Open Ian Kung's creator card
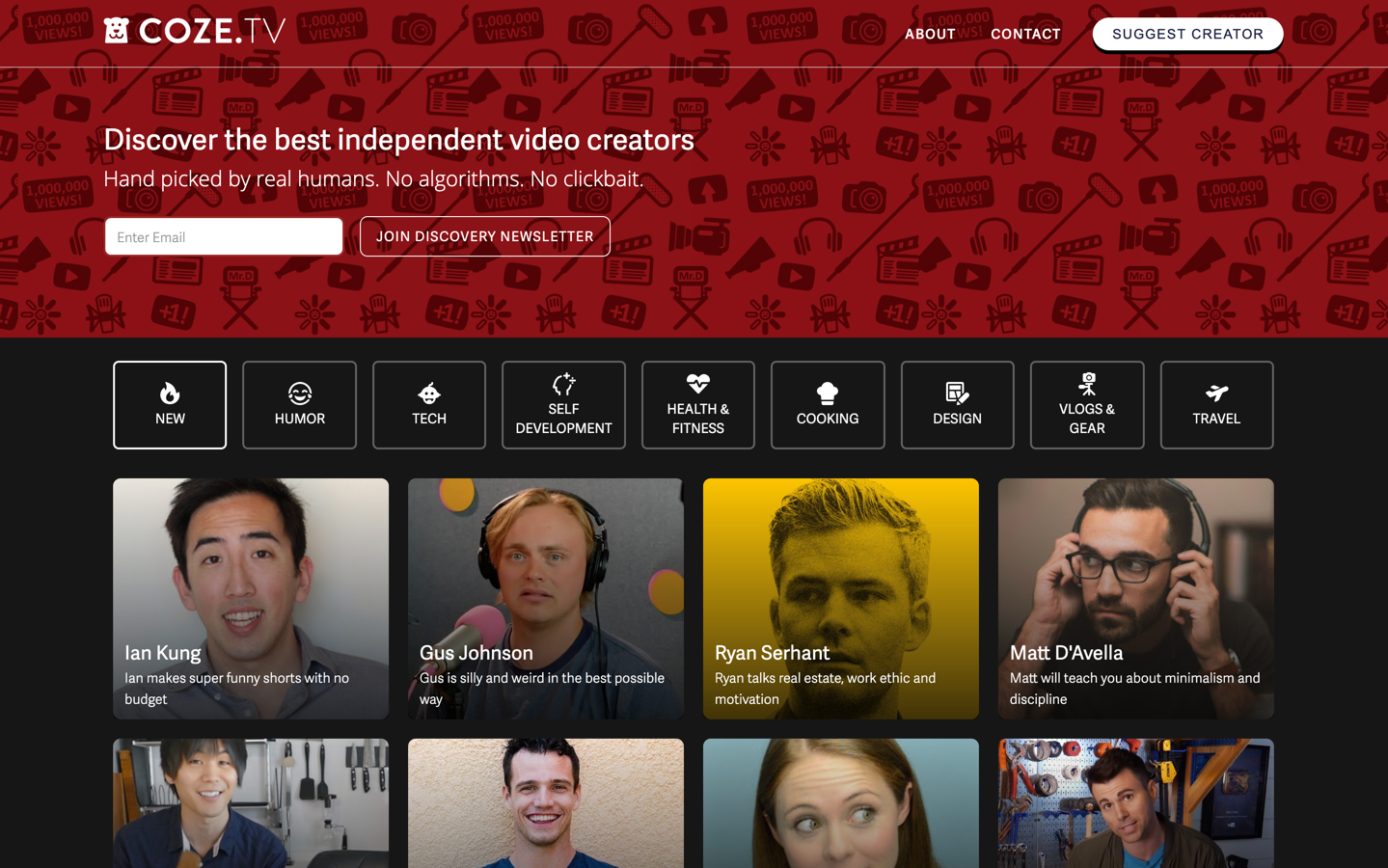Viewport: 1388px width, 868px height. click(250, 598)
